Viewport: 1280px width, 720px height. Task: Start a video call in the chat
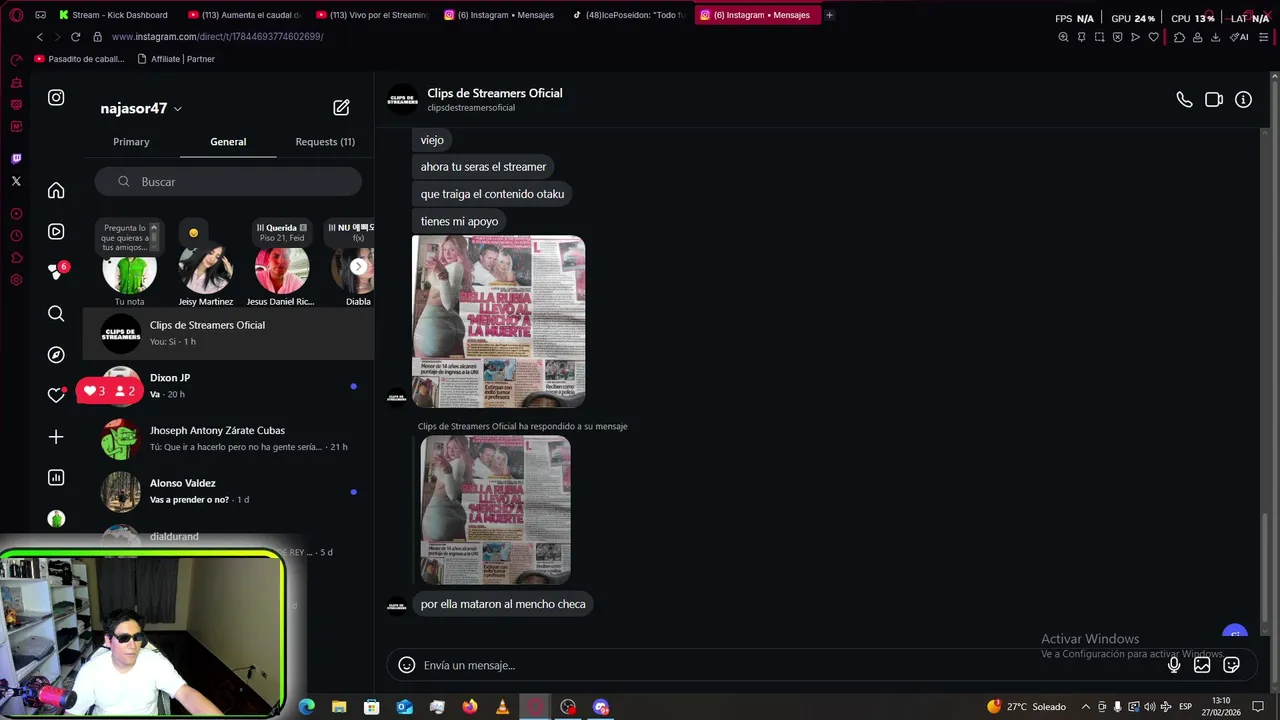tap(1214, 100)
